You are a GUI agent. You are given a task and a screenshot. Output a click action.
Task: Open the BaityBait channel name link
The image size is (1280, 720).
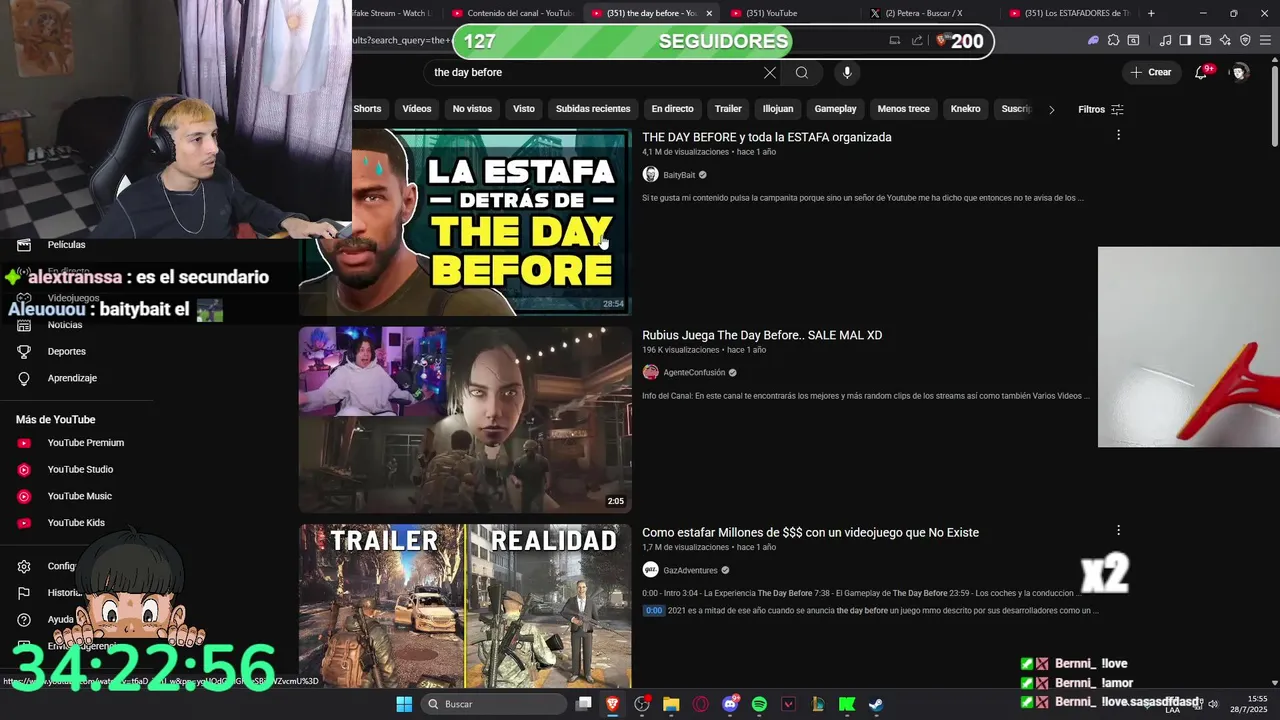(x=679, y=175)
